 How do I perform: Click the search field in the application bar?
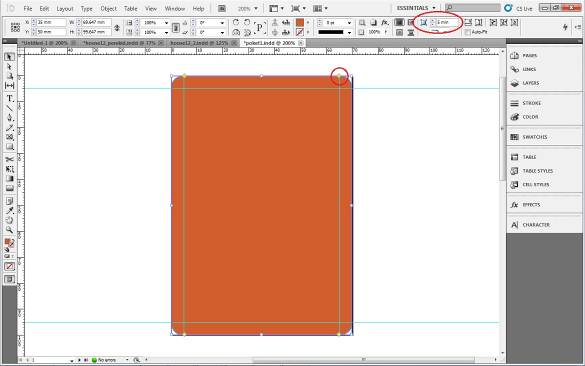(472, 8)
